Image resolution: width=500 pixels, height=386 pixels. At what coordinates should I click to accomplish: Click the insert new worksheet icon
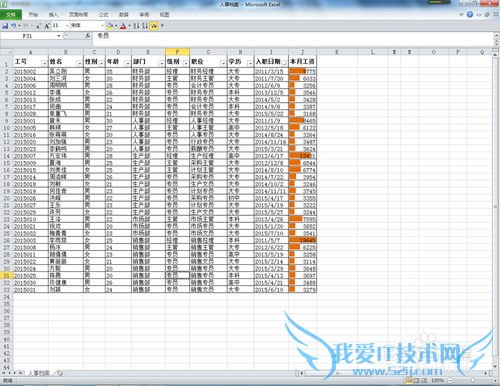(59, 373)
